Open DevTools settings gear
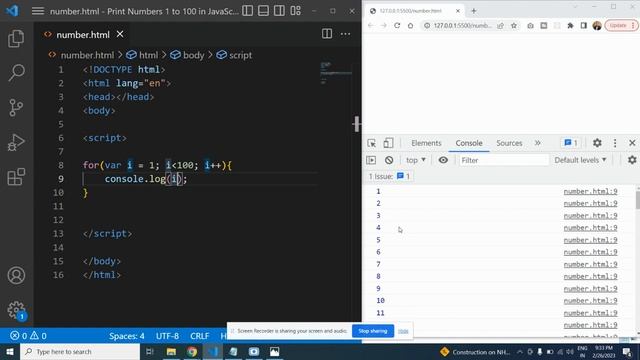 click(x=597, y=143)
